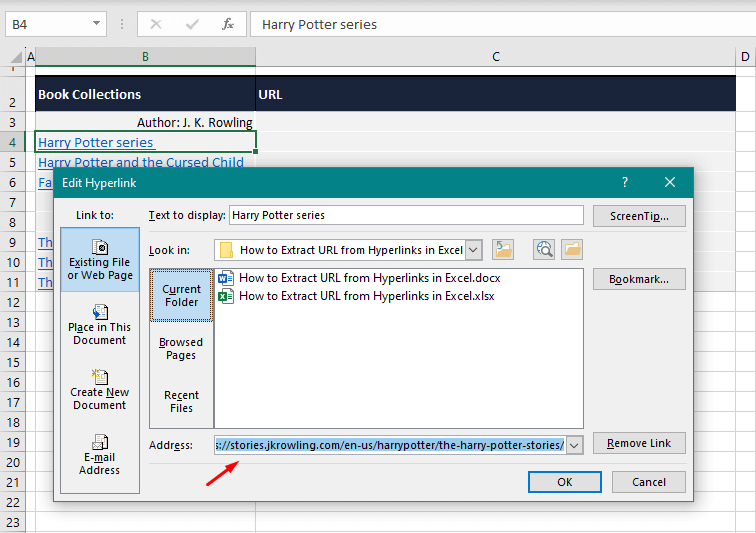Open the dialog Help question mark
The image size is (756, 533).
[625, 182]
